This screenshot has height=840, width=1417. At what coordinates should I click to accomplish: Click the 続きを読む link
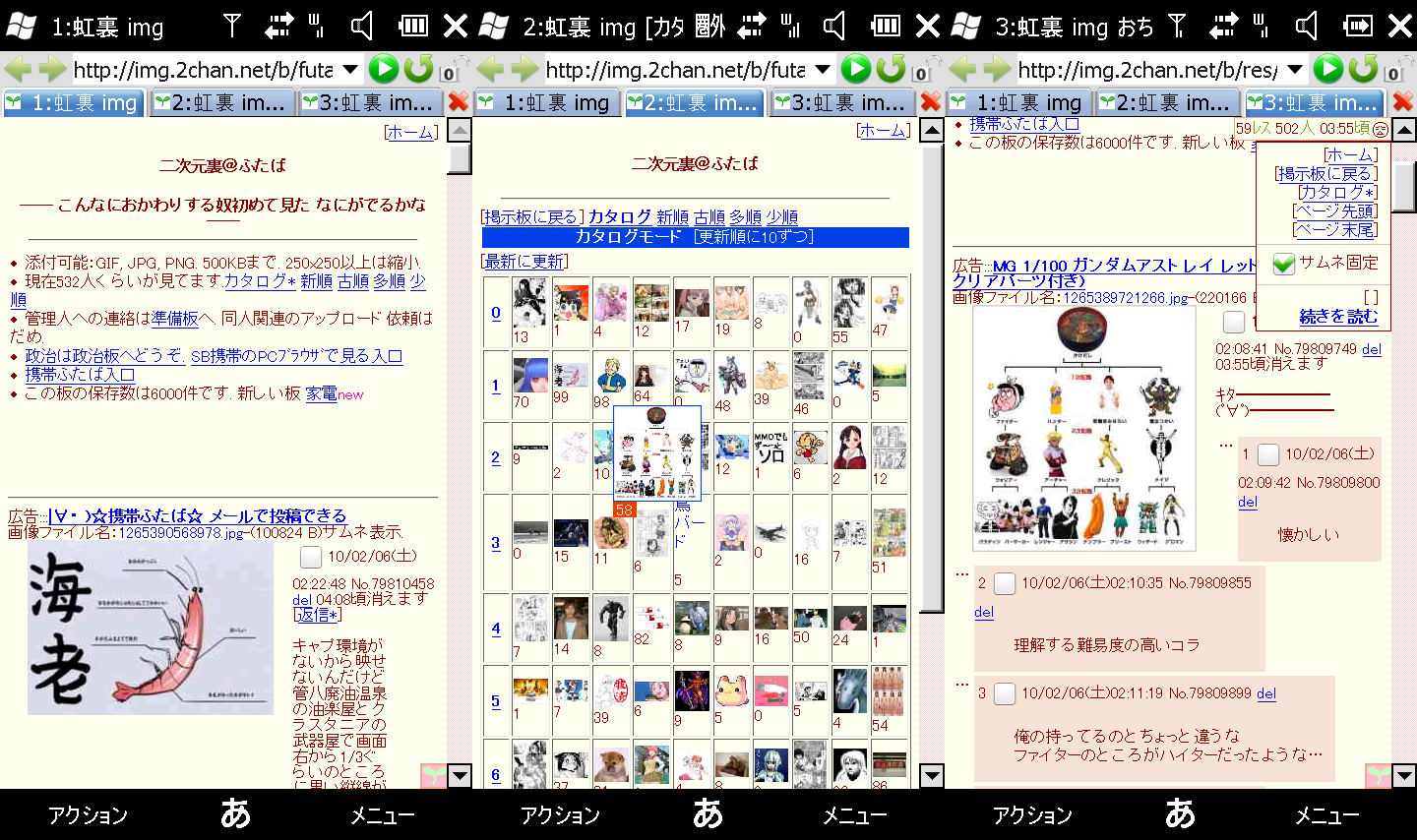pos(1338,317)
